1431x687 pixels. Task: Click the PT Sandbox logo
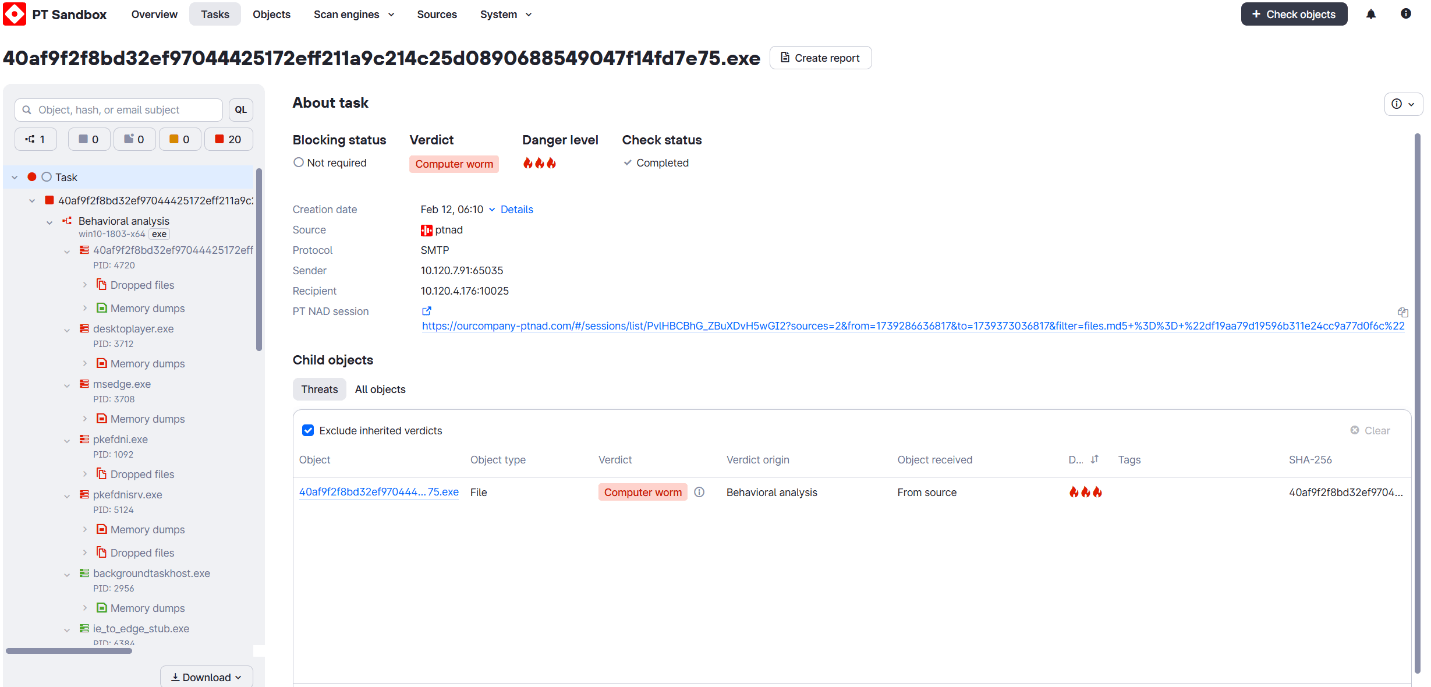[14, 14]
